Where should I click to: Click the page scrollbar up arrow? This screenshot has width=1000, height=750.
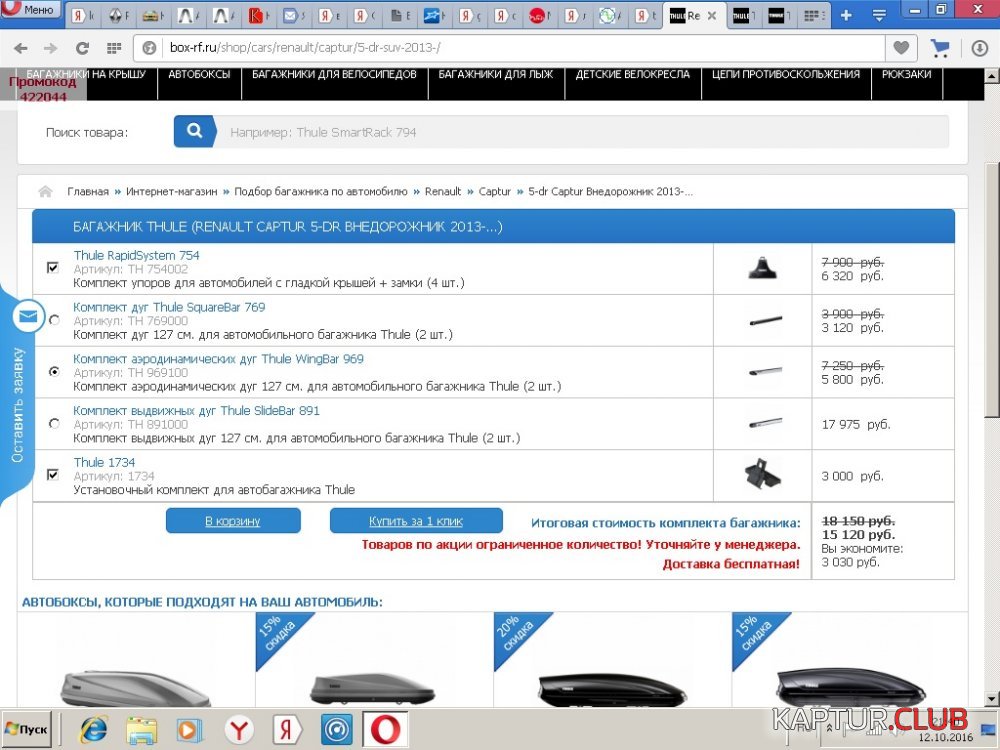(992, 76)
